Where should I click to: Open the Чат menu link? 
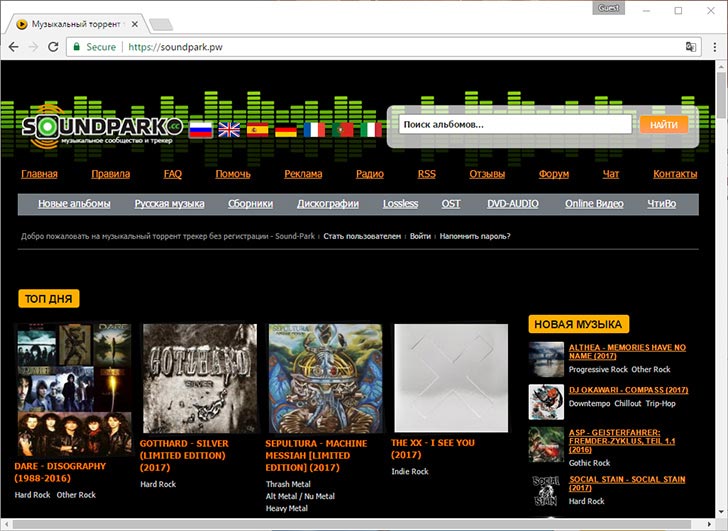611,174
